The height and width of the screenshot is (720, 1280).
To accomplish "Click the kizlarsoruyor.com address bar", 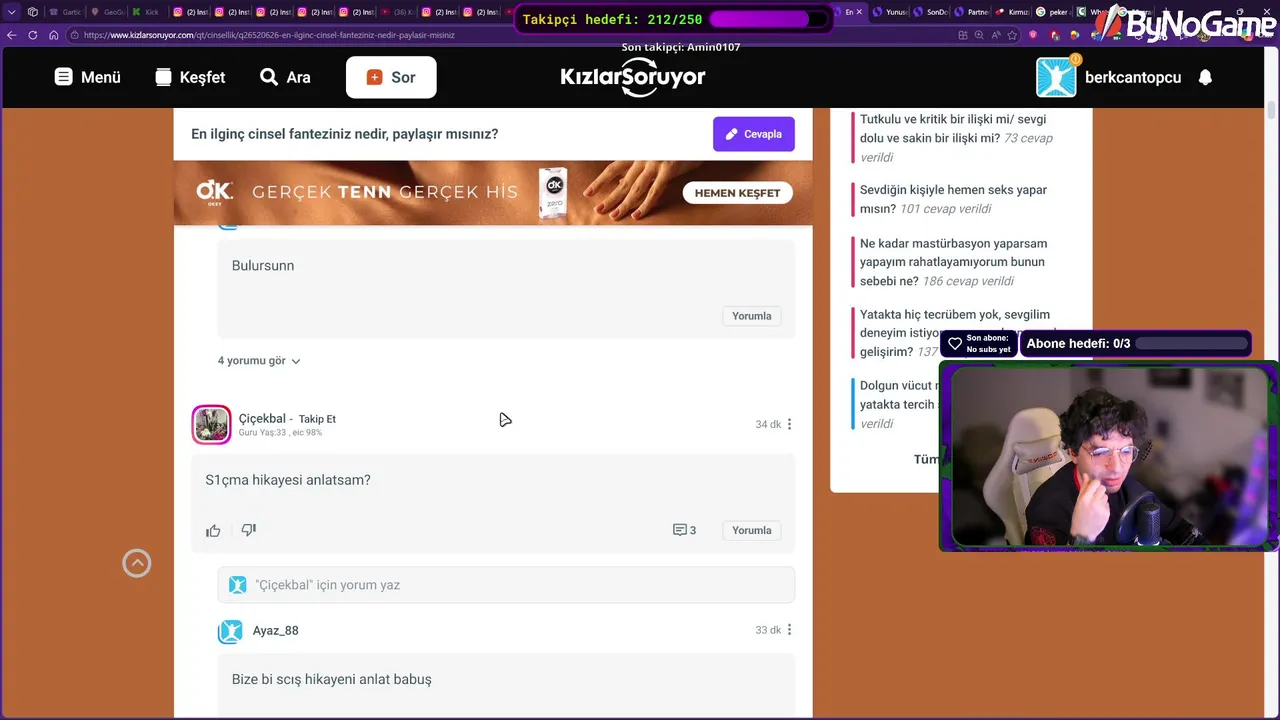I will tap(510, 35).
